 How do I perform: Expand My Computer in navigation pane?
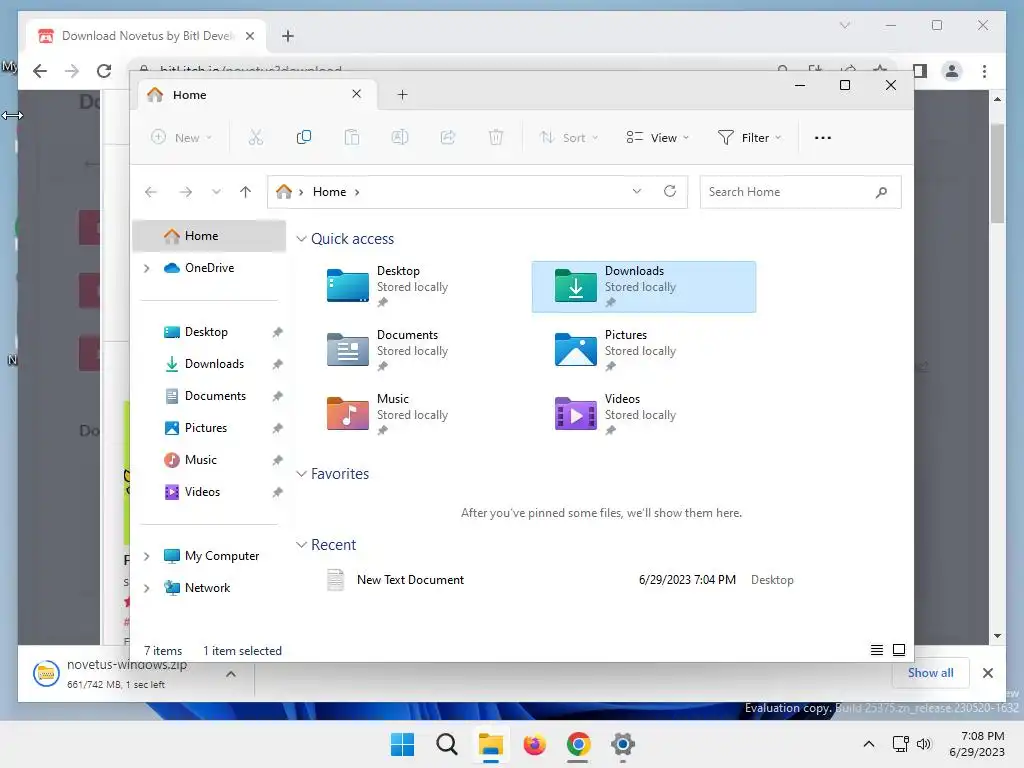click(147, 556)
